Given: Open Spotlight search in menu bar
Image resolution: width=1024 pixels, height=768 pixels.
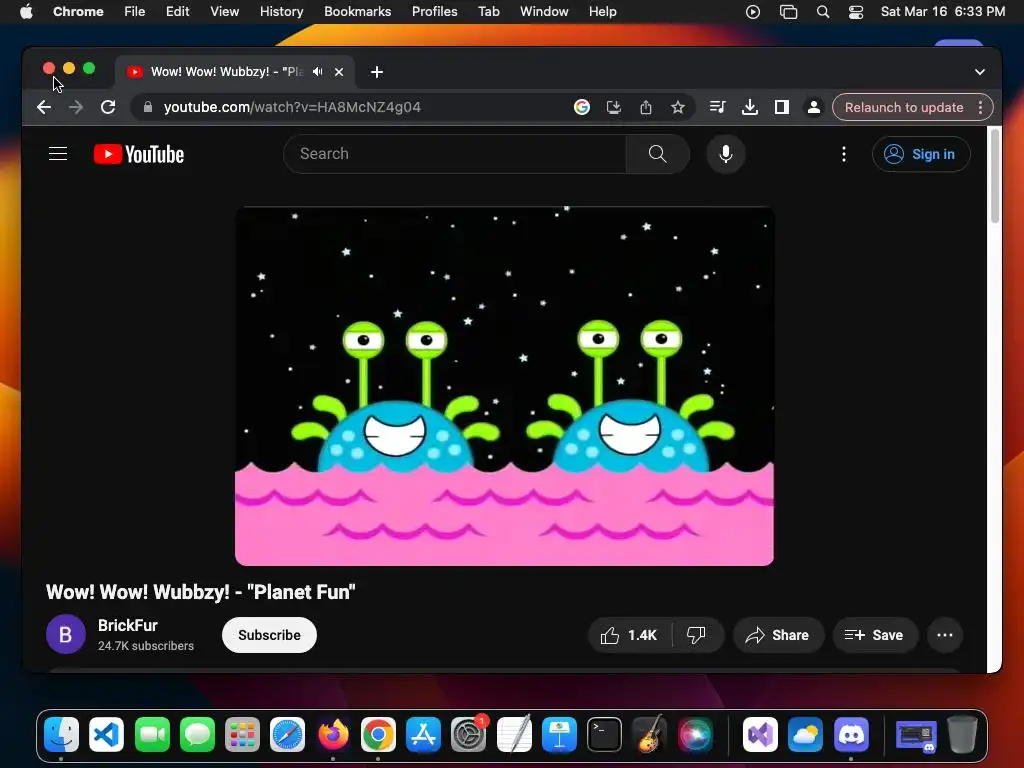Looking at the screenshot, I should (x=823, y=12).
